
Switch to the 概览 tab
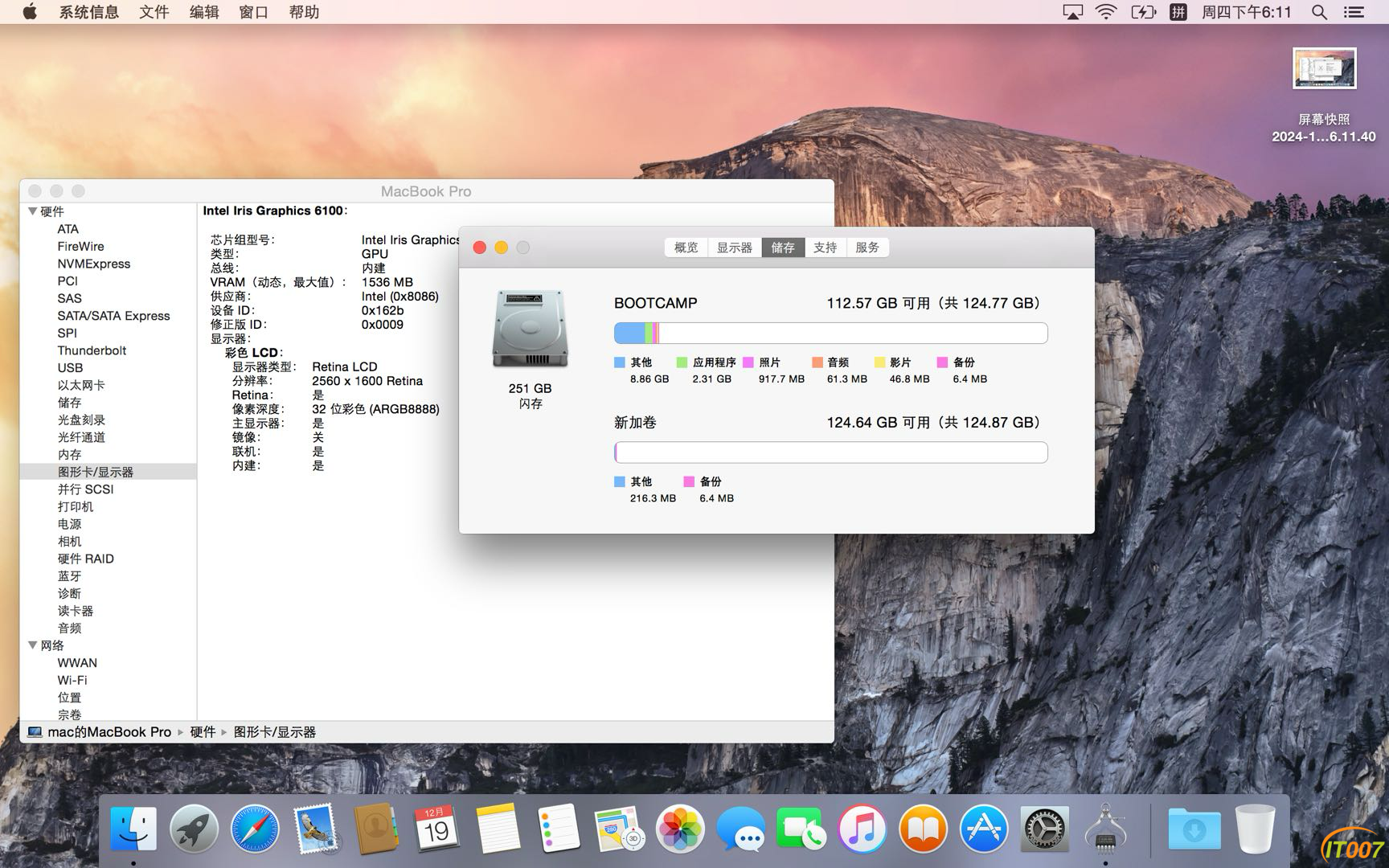(x=686, y=248)
